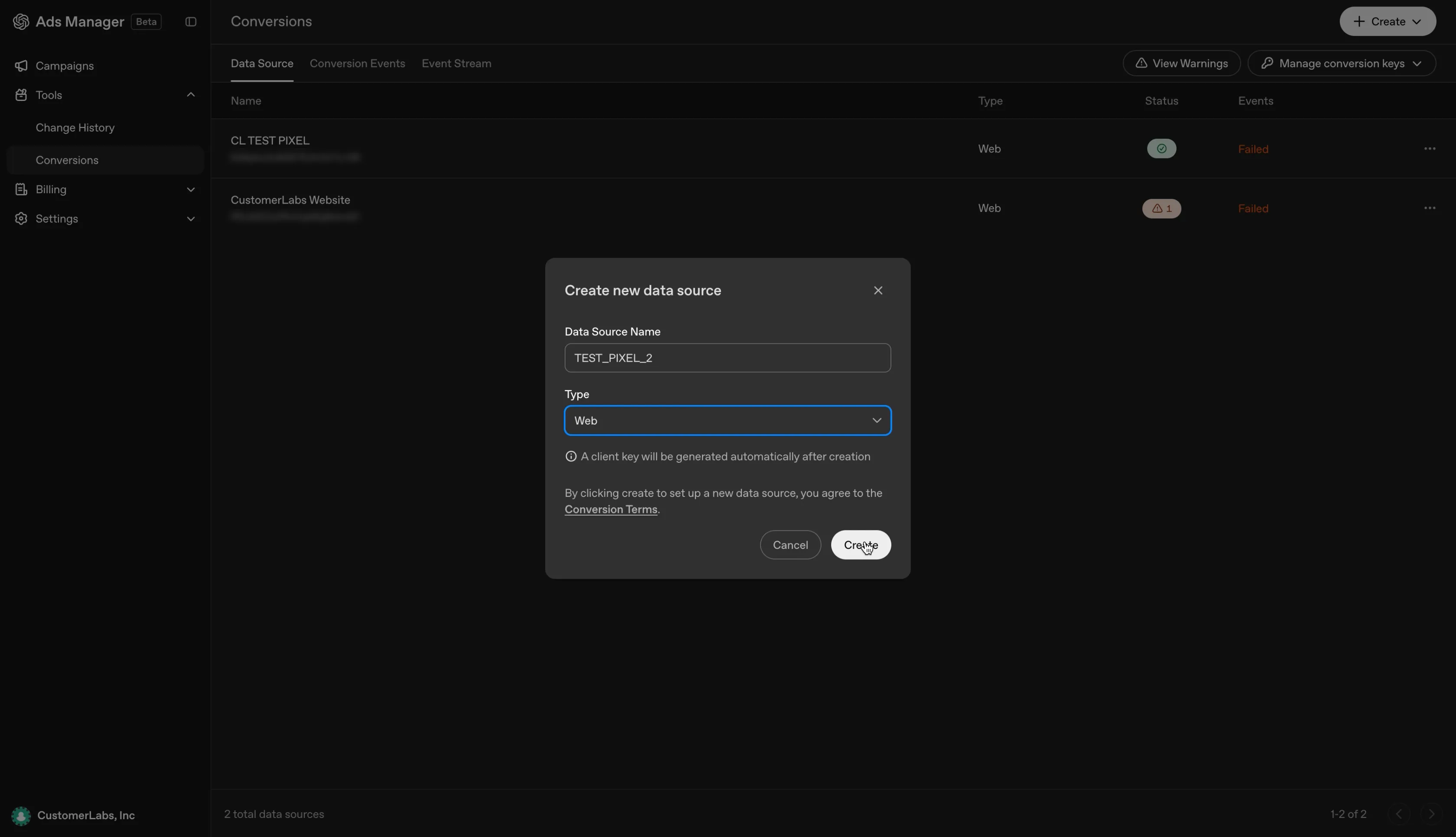The height and width of the screenshot is (837, 1456).
Task: Close the Create new data source dialog
Action: (878, 290)
